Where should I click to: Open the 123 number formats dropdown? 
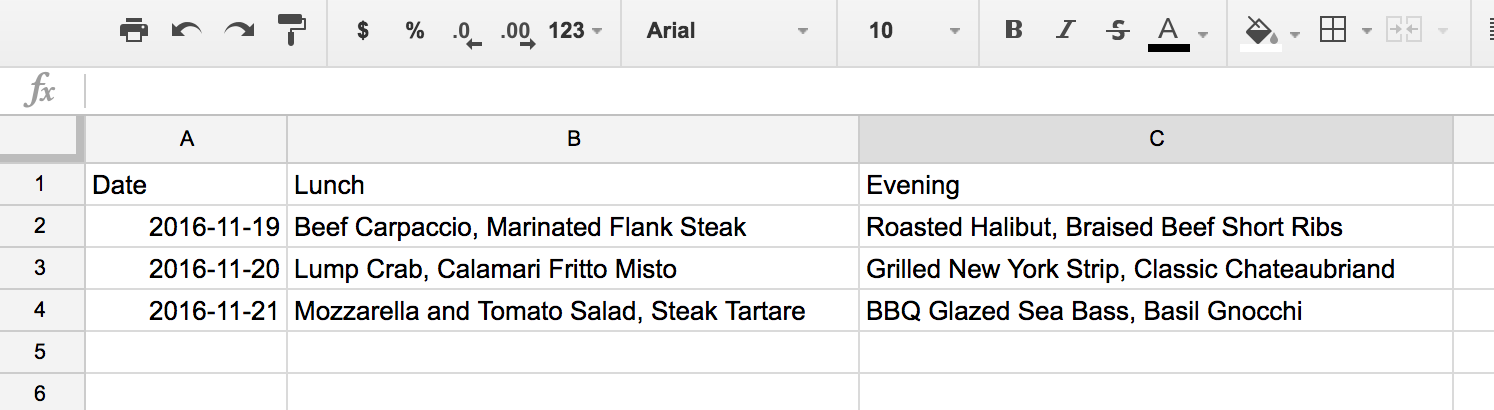[575, 31]
